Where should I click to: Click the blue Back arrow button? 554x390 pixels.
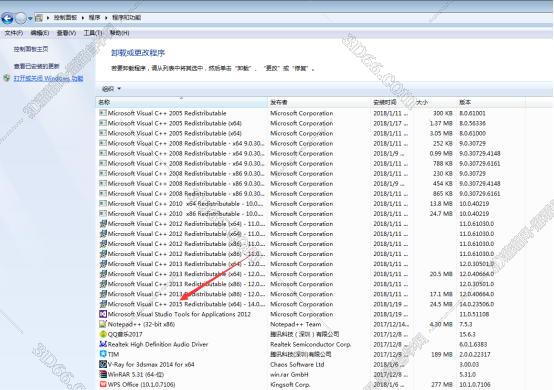pos(7,18)
